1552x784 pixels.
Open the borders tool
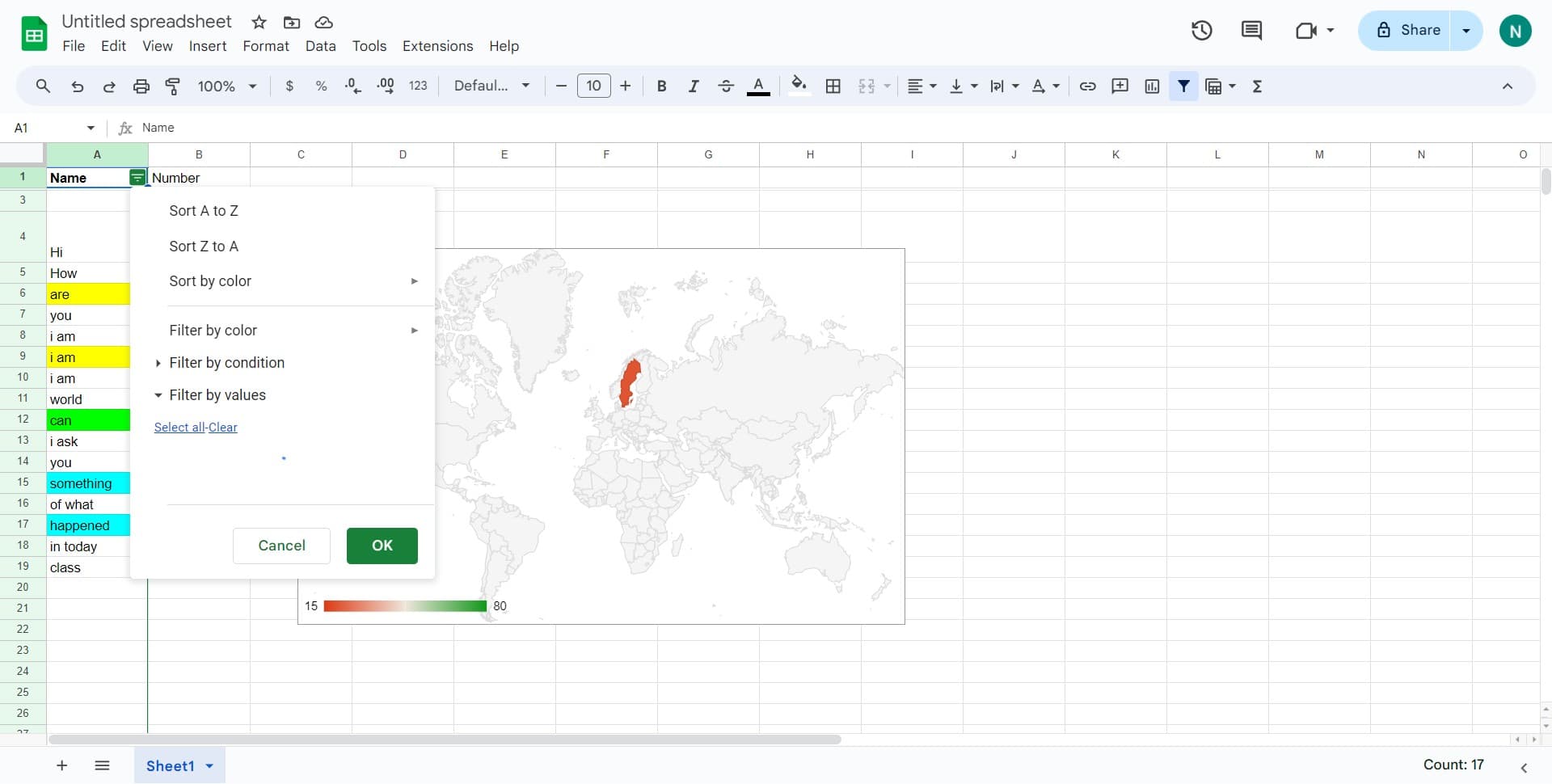[x=833, y=86]
